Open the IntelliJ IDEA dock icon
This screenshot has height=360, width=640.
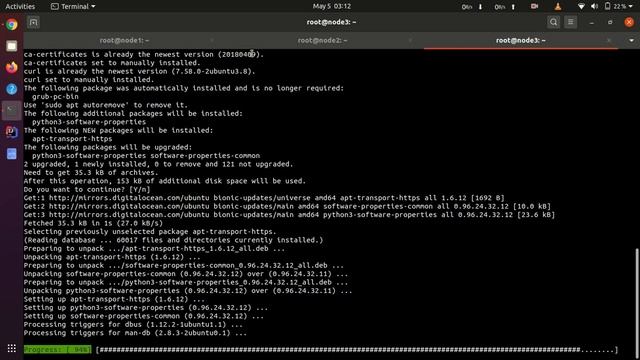point(11,132)
